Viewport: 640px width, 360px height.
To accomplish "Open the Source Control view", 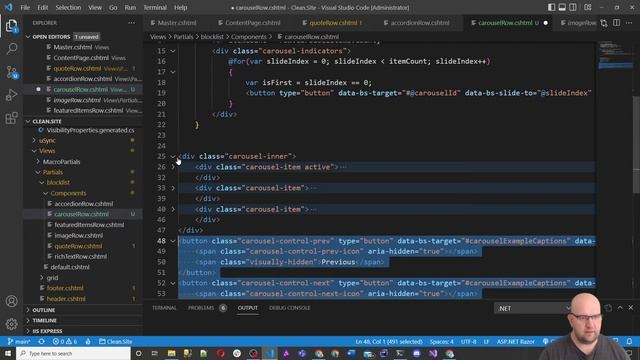I will (11, 72).
